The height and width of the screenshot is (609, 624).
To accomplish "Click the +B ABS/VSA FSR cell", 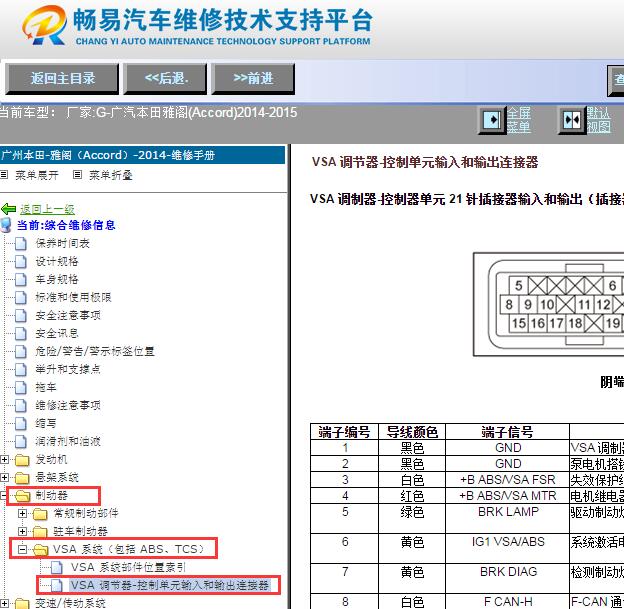I will point(507,480).
